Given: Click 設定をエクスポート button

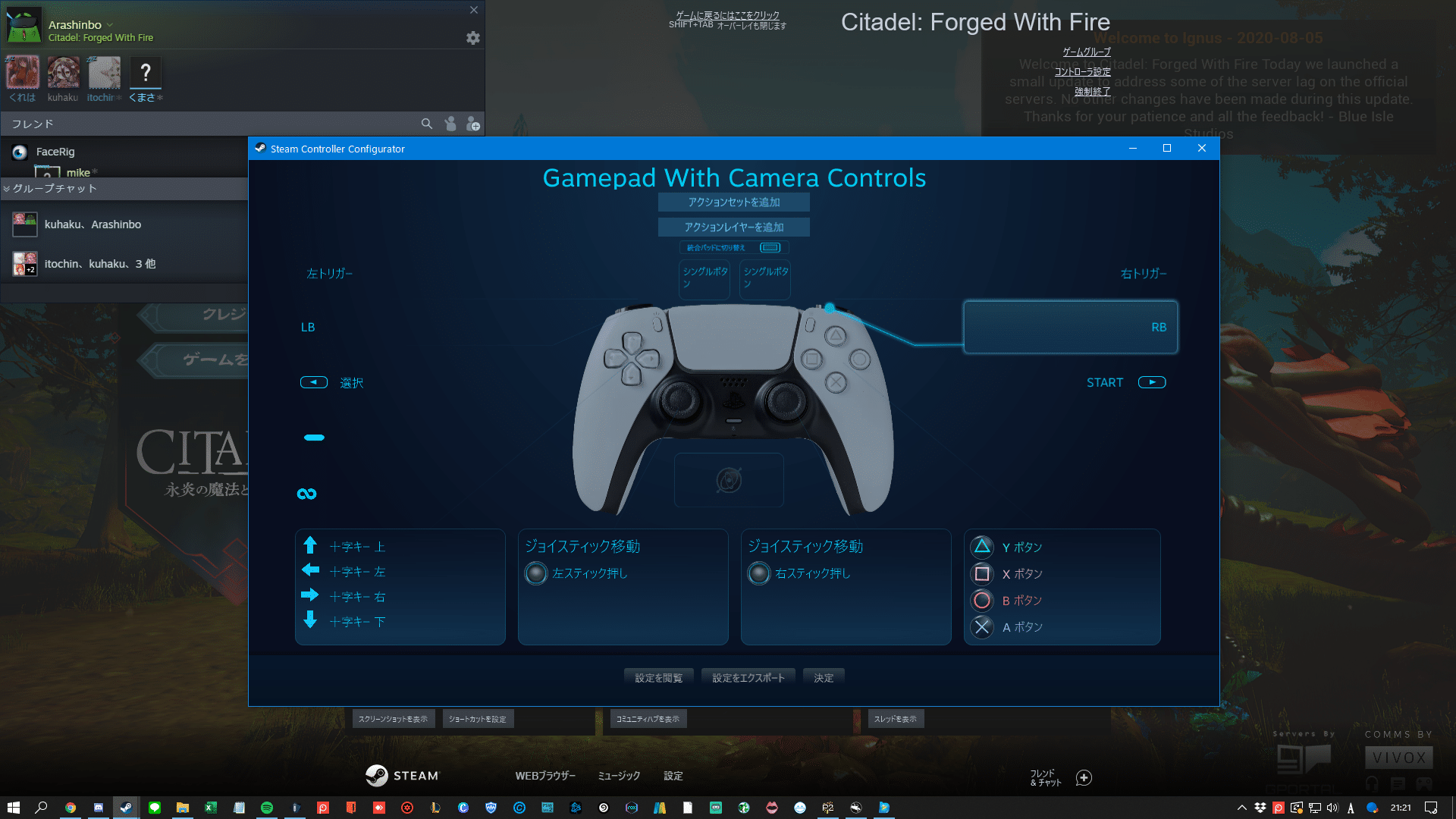Looking at the screenshot, I should tap(748, 678).
